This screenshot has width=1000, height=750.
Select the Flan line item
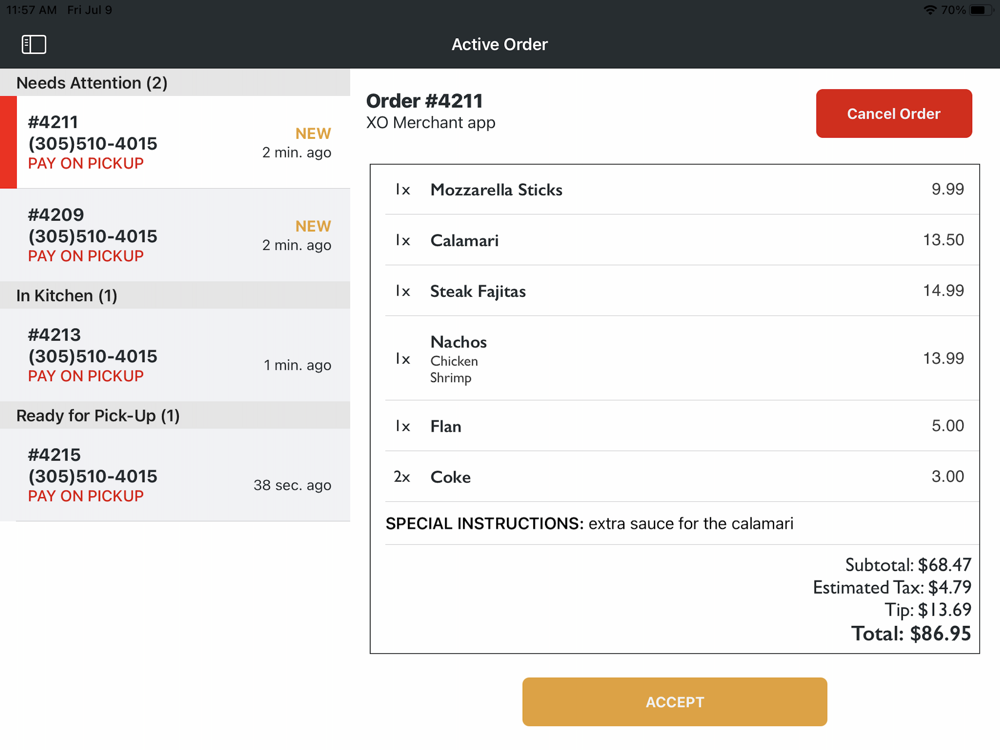tap(682, 426)
